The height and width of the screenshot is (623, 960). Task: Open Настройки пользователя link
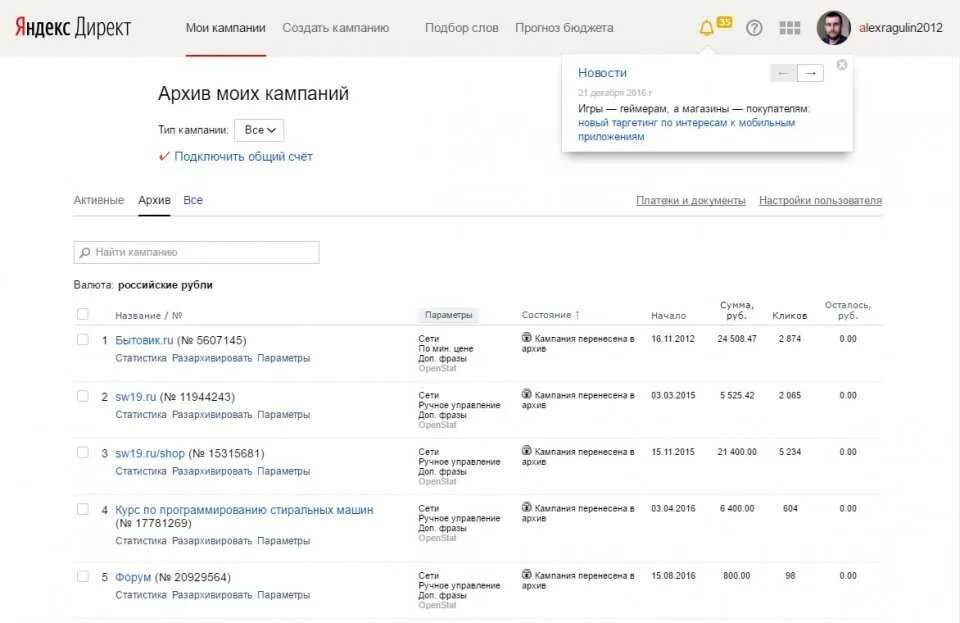pos(820,201)
